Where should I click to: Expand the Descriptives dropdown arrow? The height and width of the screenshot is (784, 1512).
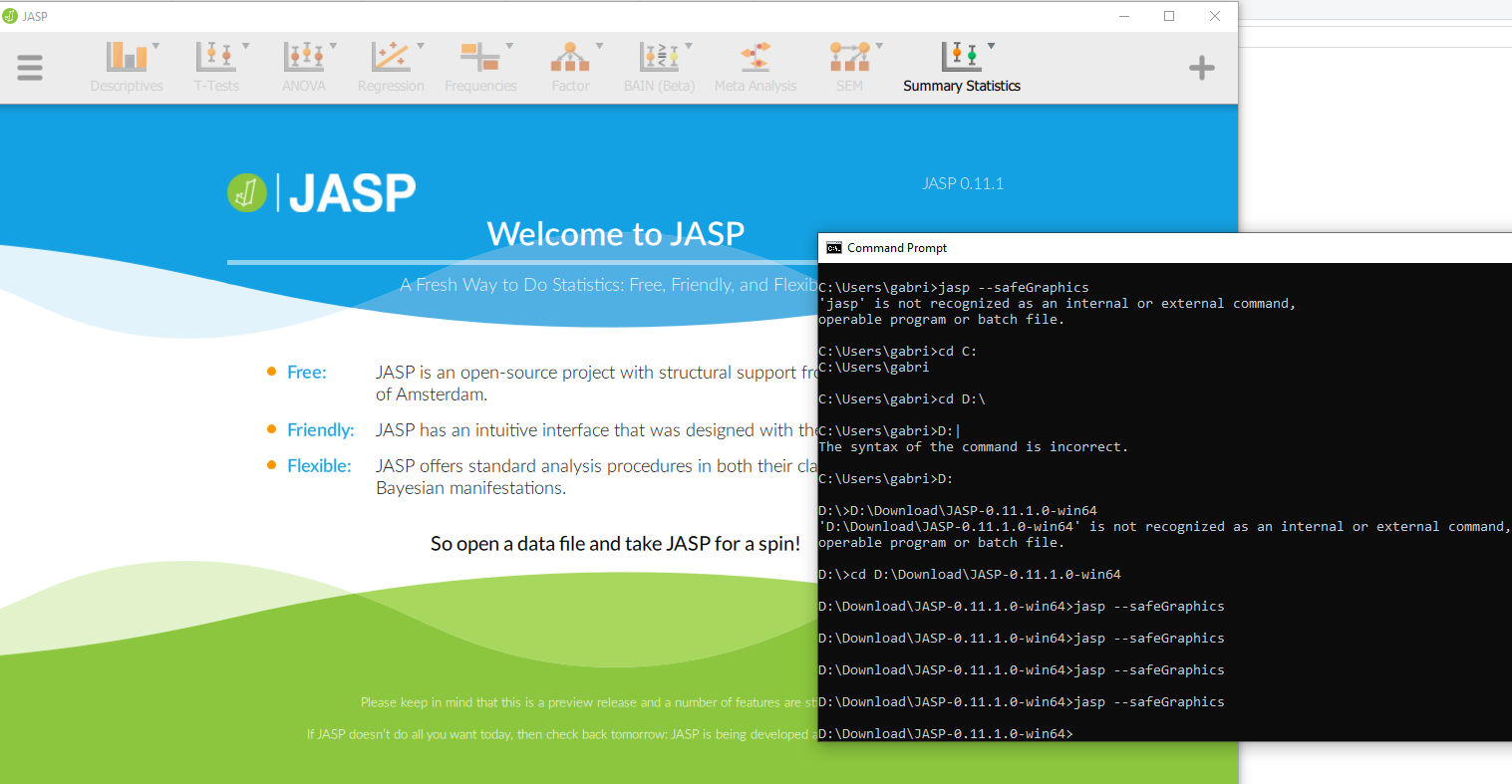click(155, 46)
